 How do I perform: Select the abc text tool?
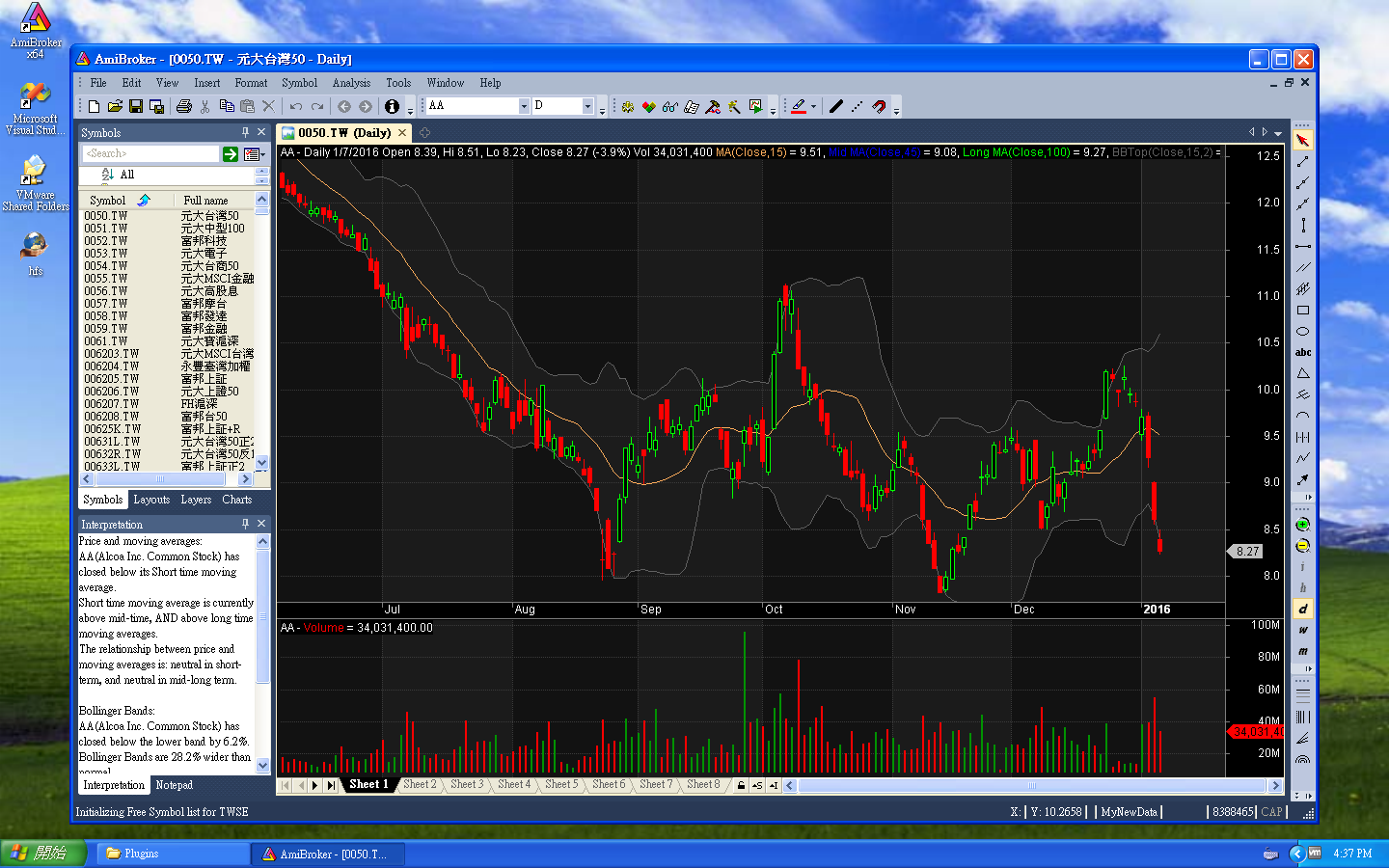(1303, 352)
